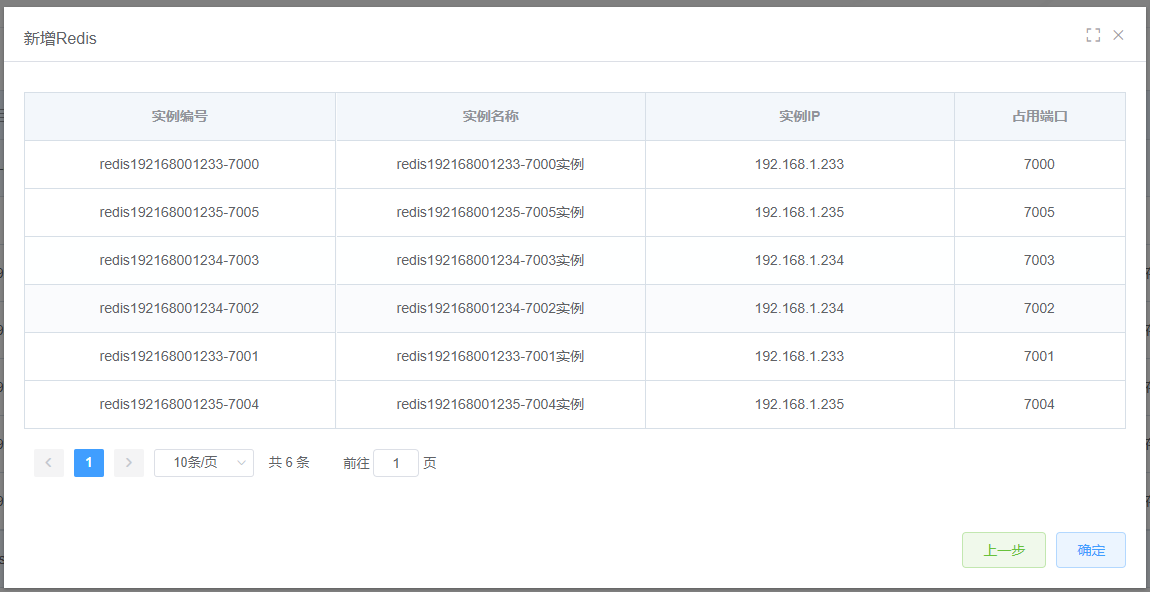Click name redis192168001235-7005实例
Viewport: 1150px width, 592px height.
pyautogui.click(x=490, y=213)
